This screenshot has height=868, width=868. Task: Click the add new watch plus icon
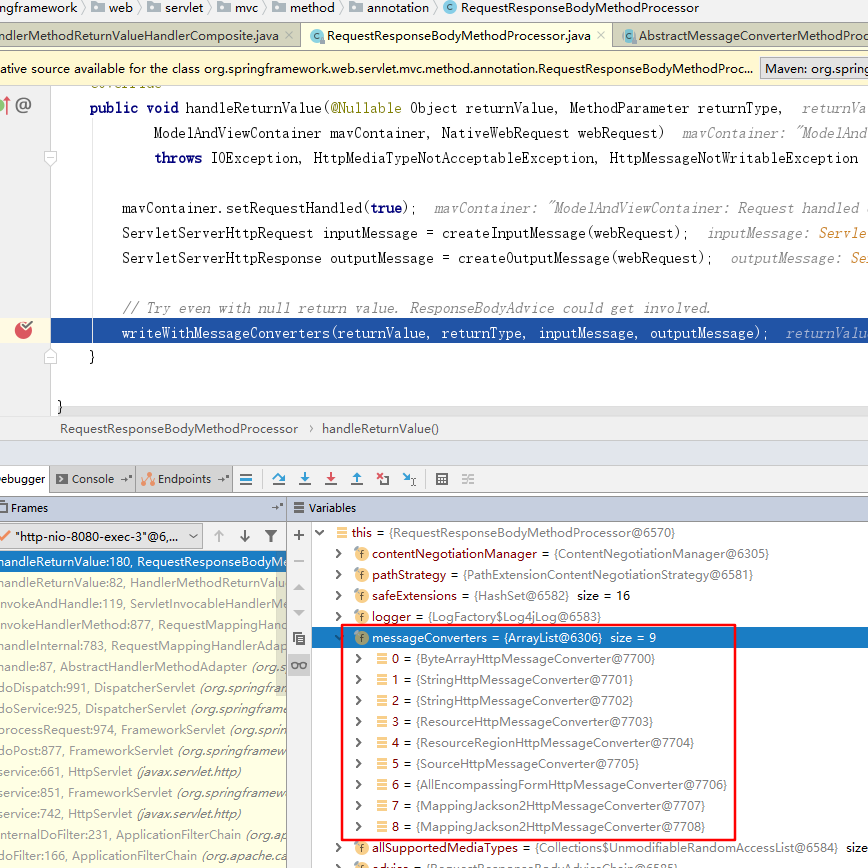[299, 536]
